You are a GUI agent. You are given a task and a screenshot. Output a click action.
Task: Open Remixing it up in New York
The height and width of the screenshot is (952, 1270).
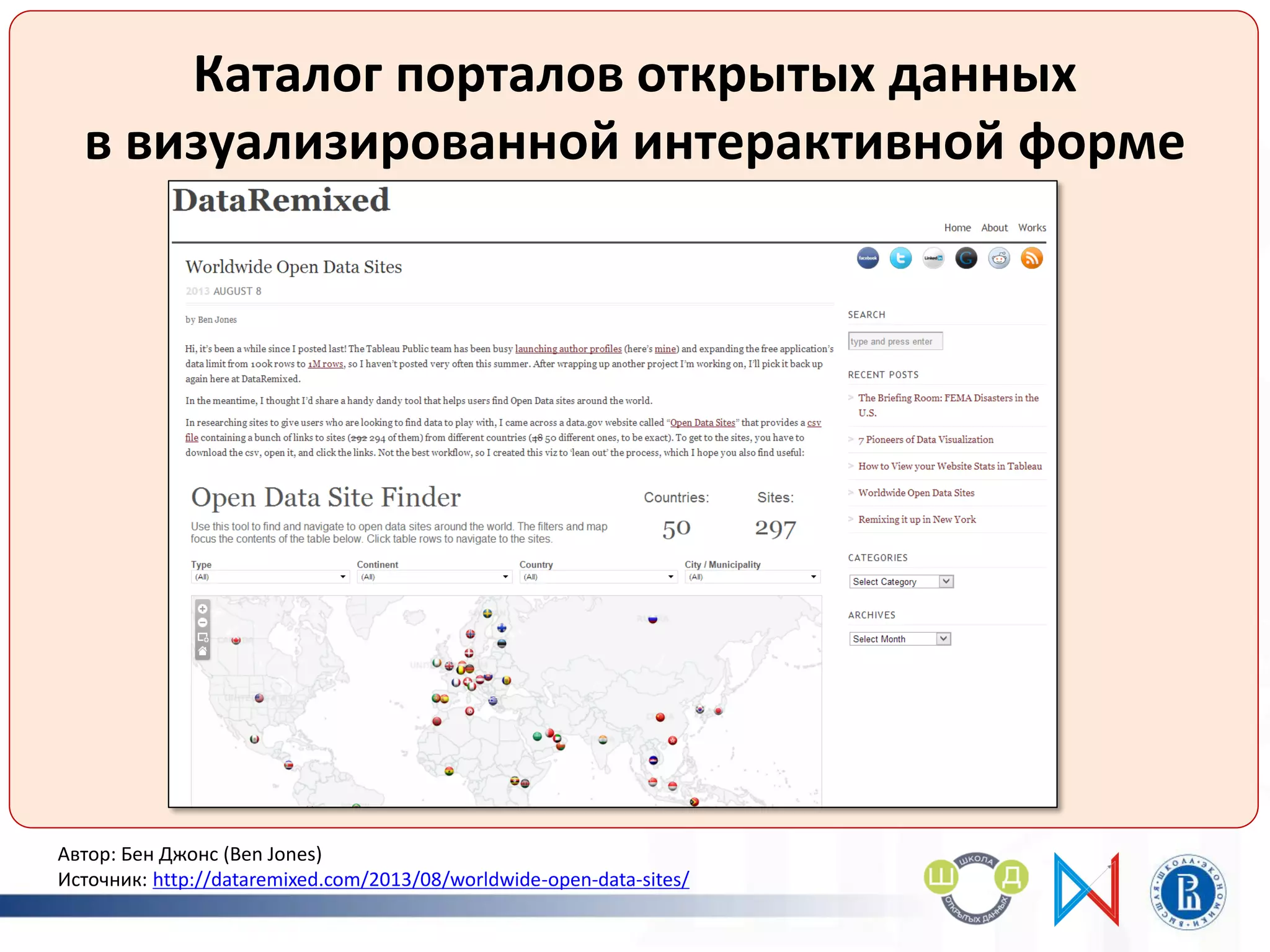pos(917,519)
